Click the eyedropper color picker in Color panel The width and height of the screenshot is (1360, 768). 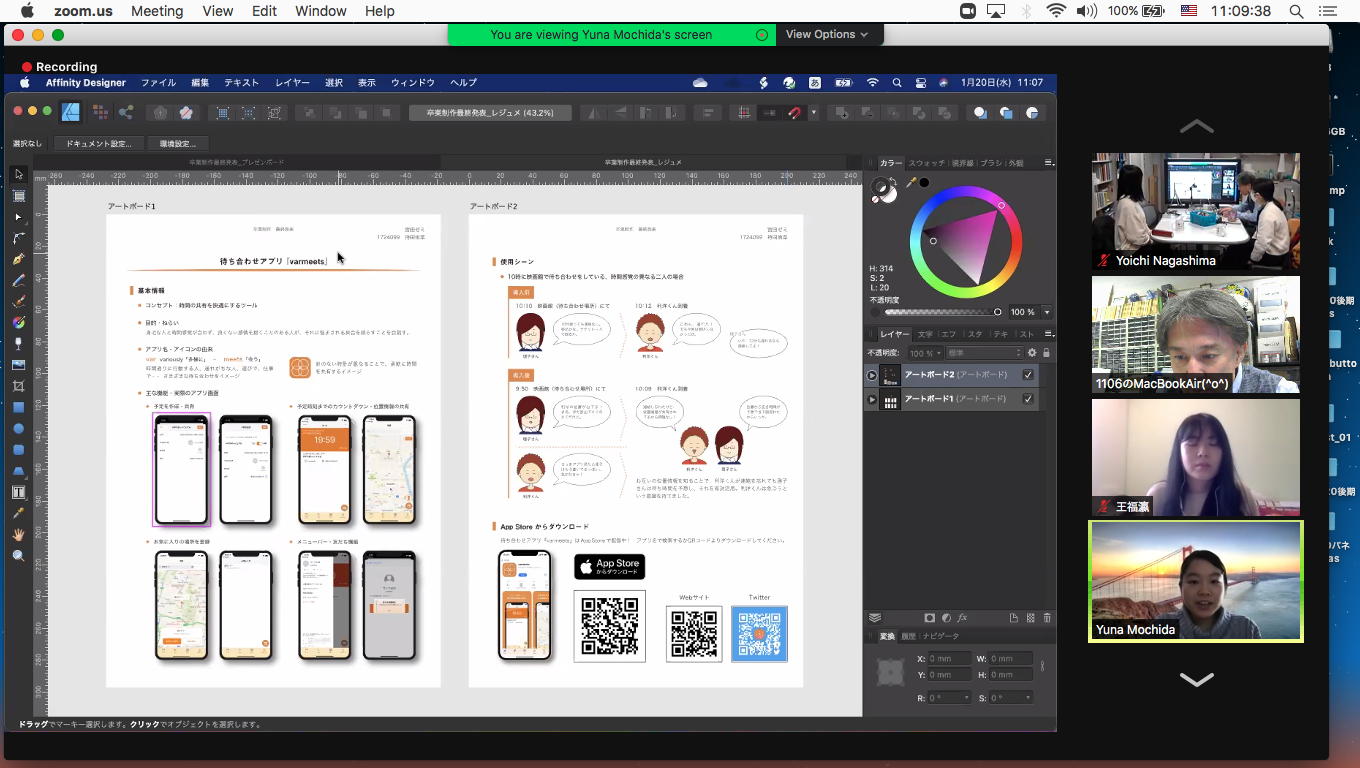pos(911,183)
